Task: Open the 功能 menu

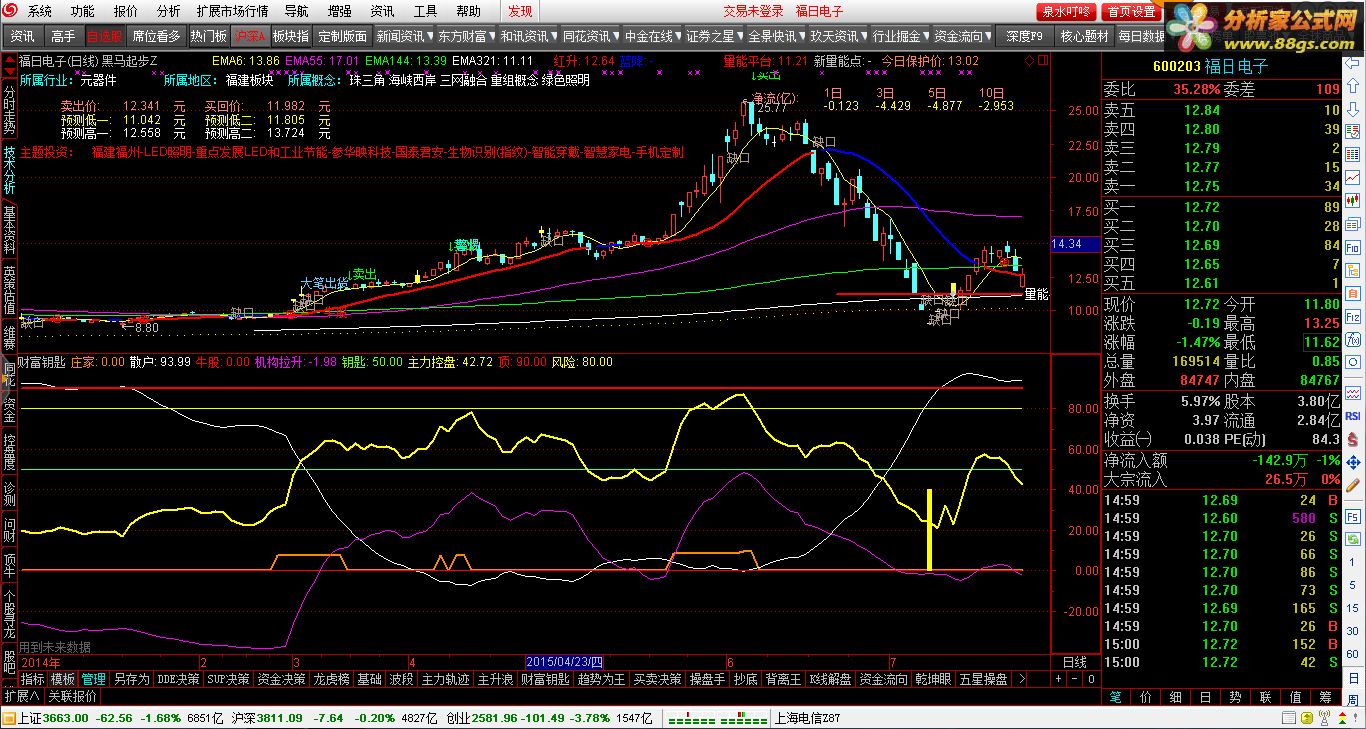Action: [83, 11]
